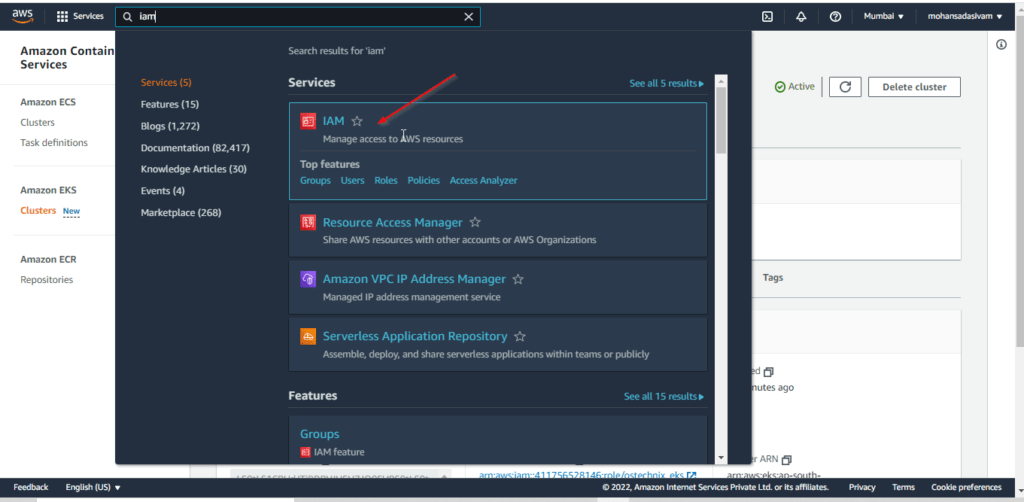Image resolution: width=1024 pixels, height=502 pixels.
Task: Click the Delete cluster button
Action: pos(914,87)
